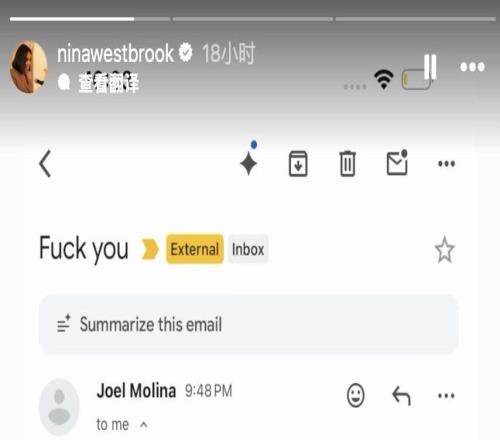The height and width of the screenshot is (440, 500).
Task: Archive this email with the archive icon
Action: [x=298, y=163]
